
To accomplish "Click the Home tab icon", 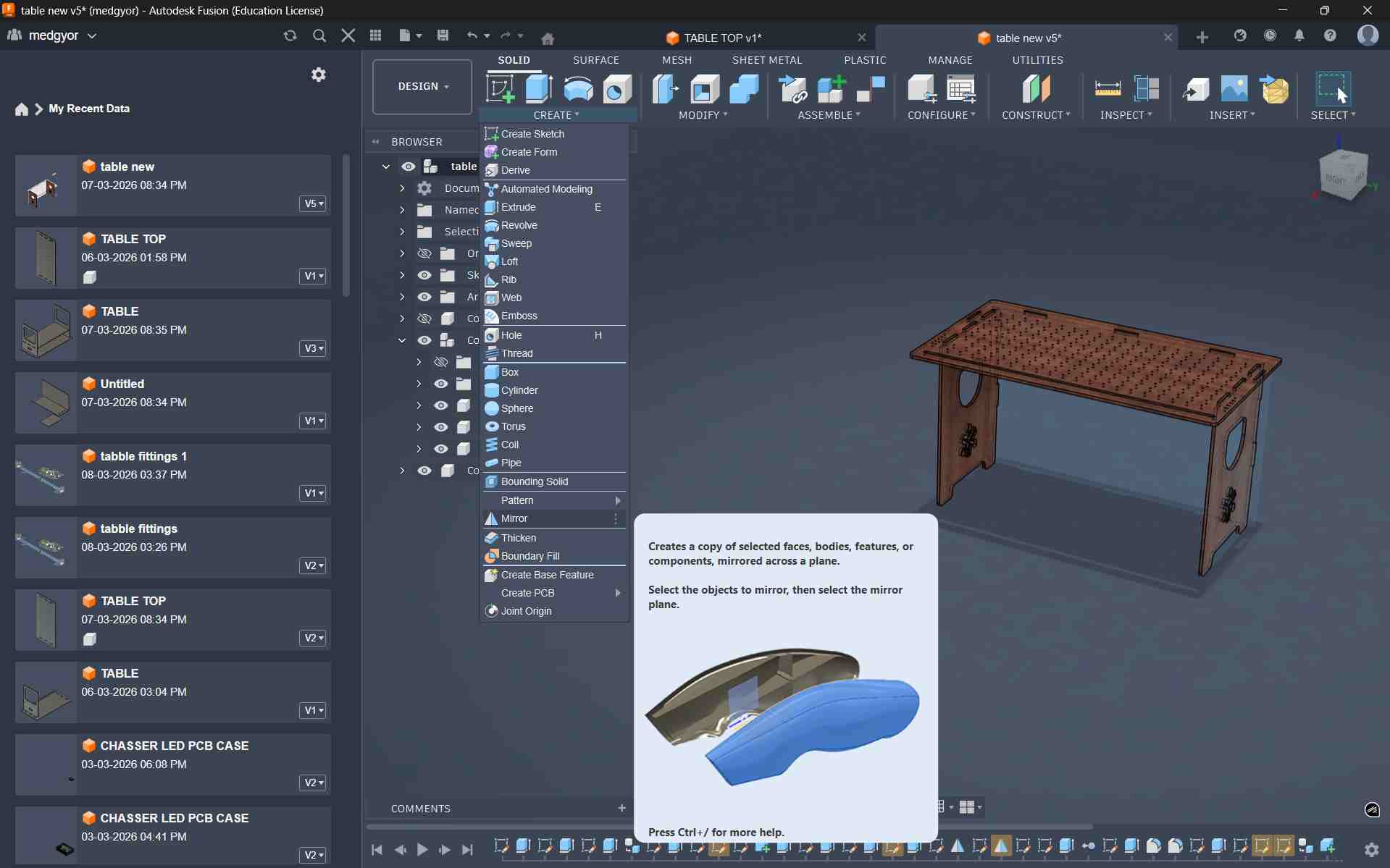I will point(548,38).
